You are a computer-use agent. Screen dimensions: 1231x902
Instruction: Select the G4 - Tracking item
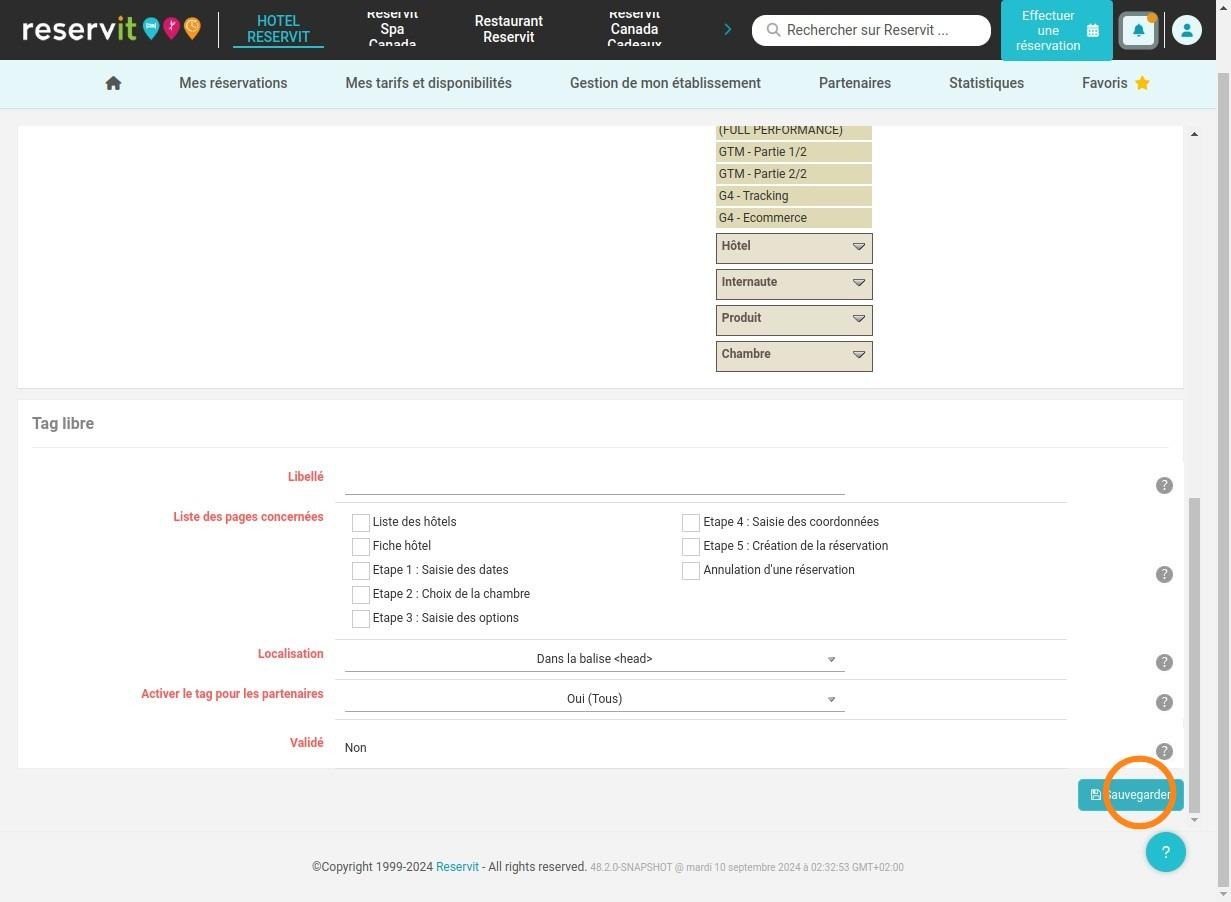(794, 196)
